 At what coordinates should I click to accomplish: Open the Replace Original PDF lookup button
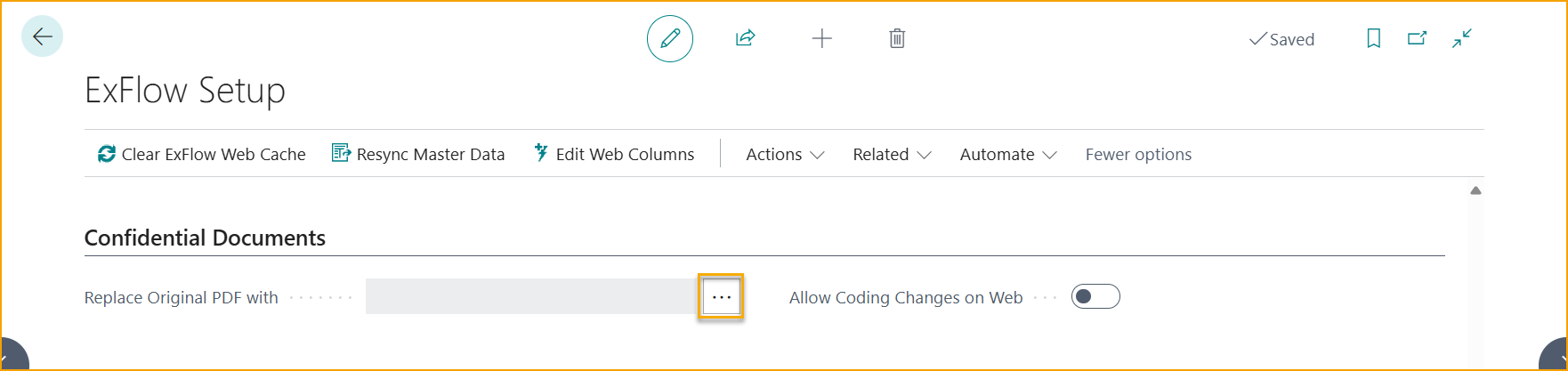(721, 297)
